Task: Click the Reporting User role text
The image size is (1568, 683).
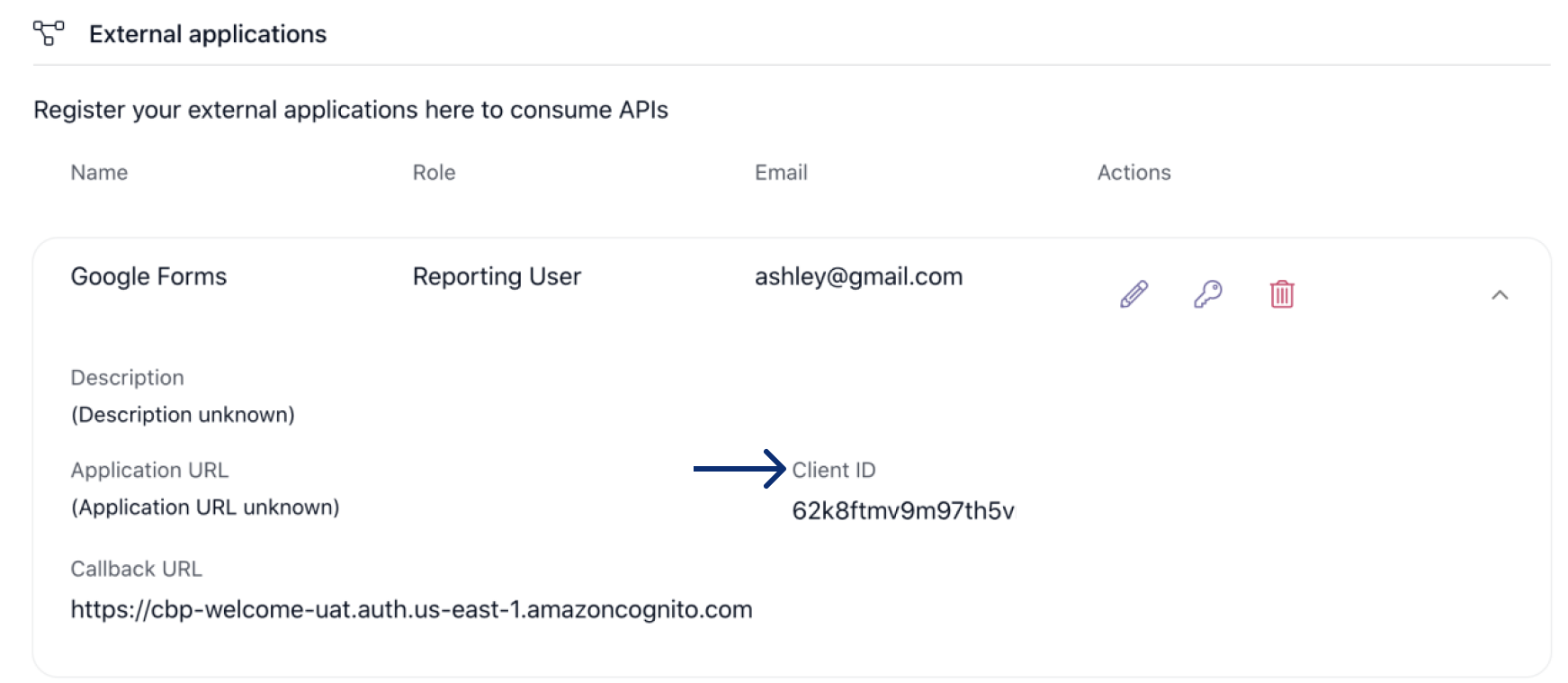Action: click(497, 276)
